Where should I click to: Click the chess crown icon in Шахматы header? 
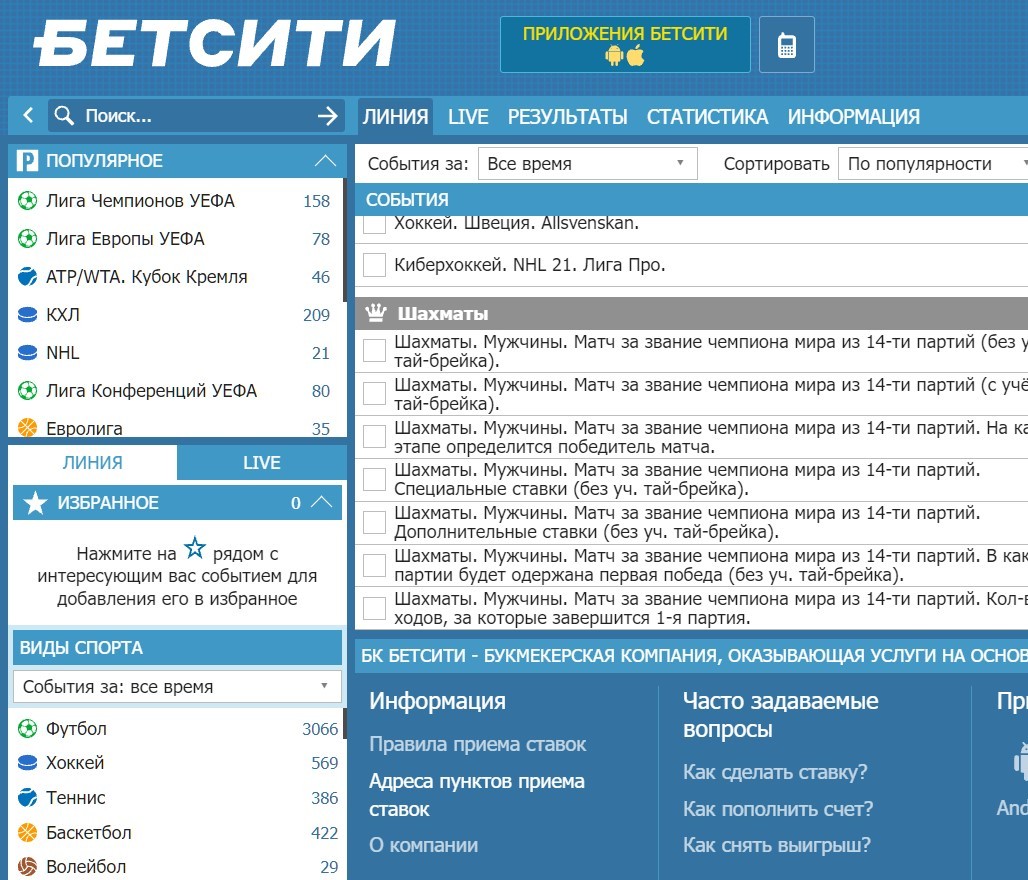376,313
